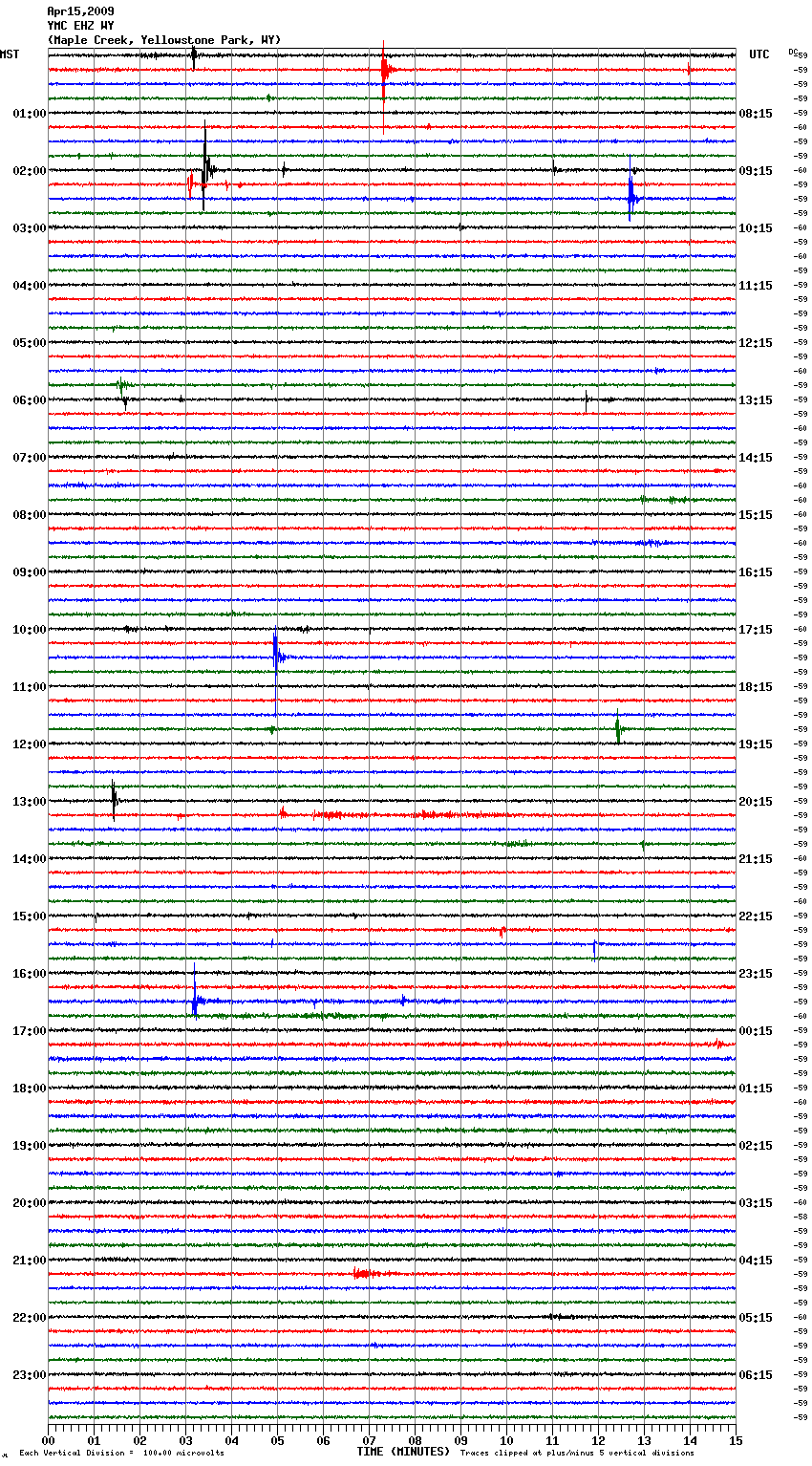Image resolution: width=812 pixels, height=1466 pixels.
Task: Click the '13:00' MST hour label
Action: [30, 802]
